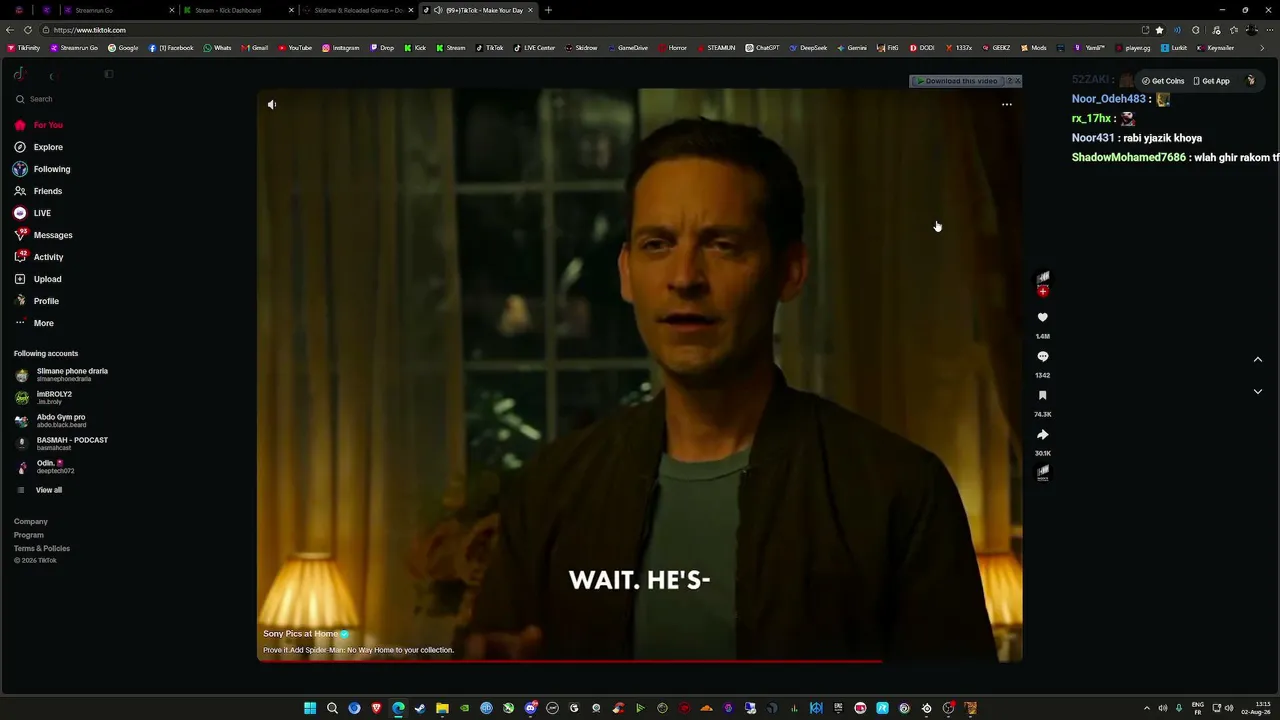Image resolution: width=1280 pixels, height=720 pixels.
Task: Collapse the sidebar panel icon
Action: 109,74
